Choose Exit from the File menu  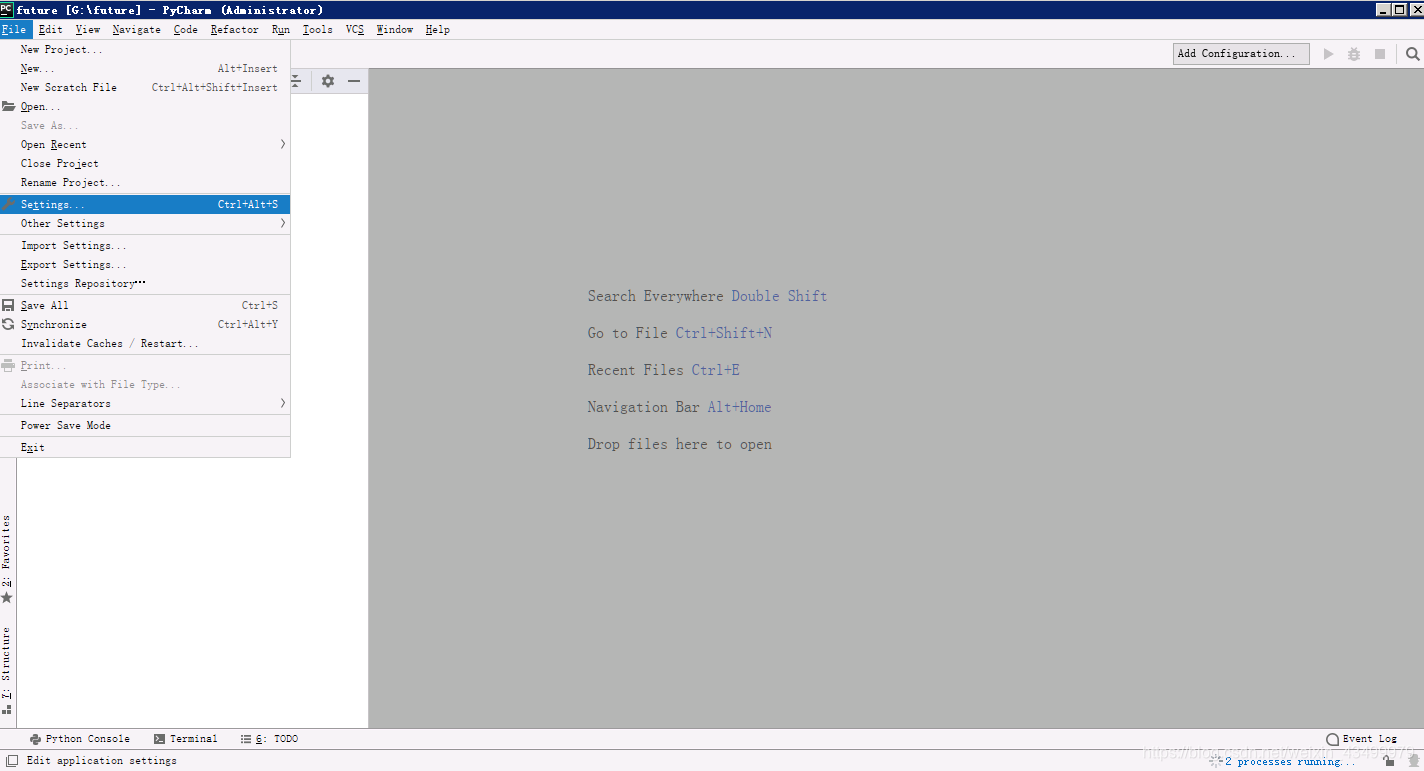tap(145, 447)
